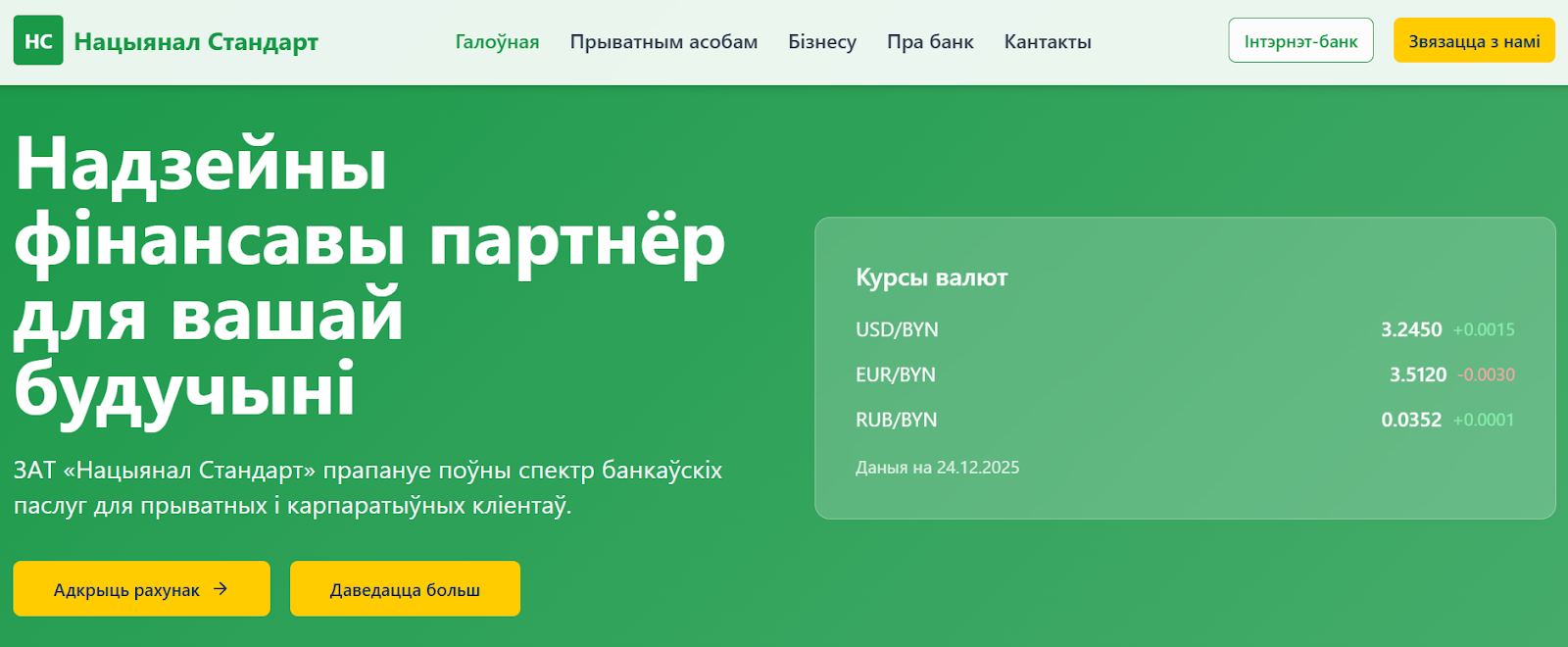Click the Звязацца з намі button
Viewport: 1568px width, 647px height.
click(x=1473, y=41)
